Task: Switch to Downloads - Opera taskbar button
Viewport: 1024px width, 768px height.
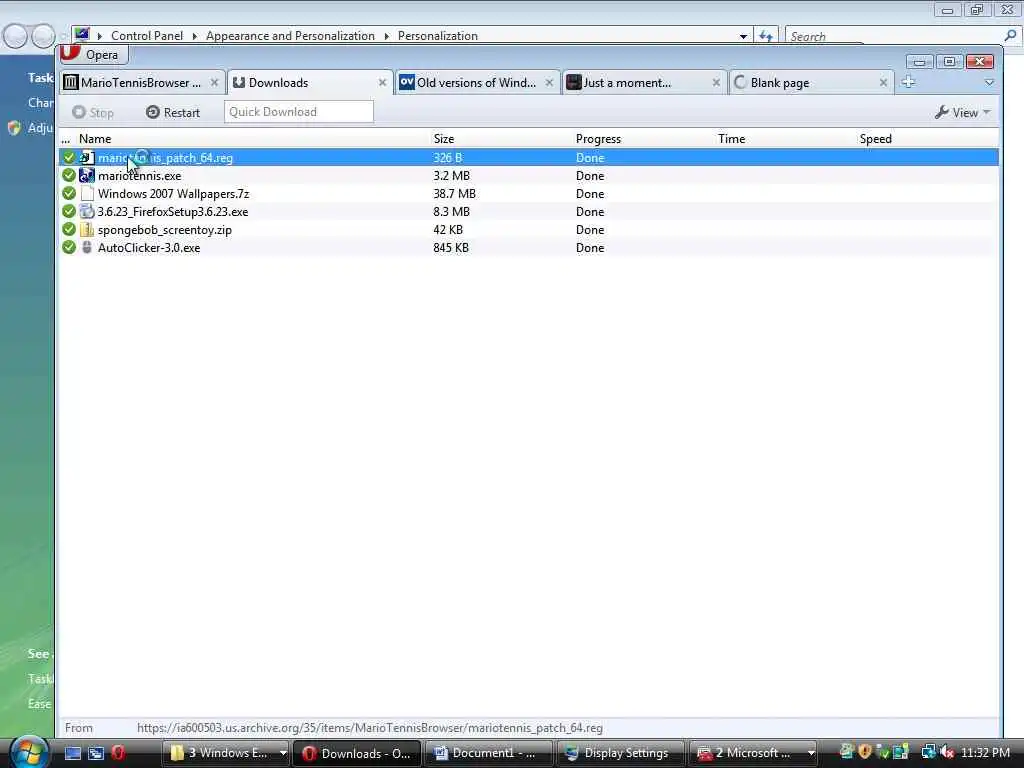Action: click(357, 753)
